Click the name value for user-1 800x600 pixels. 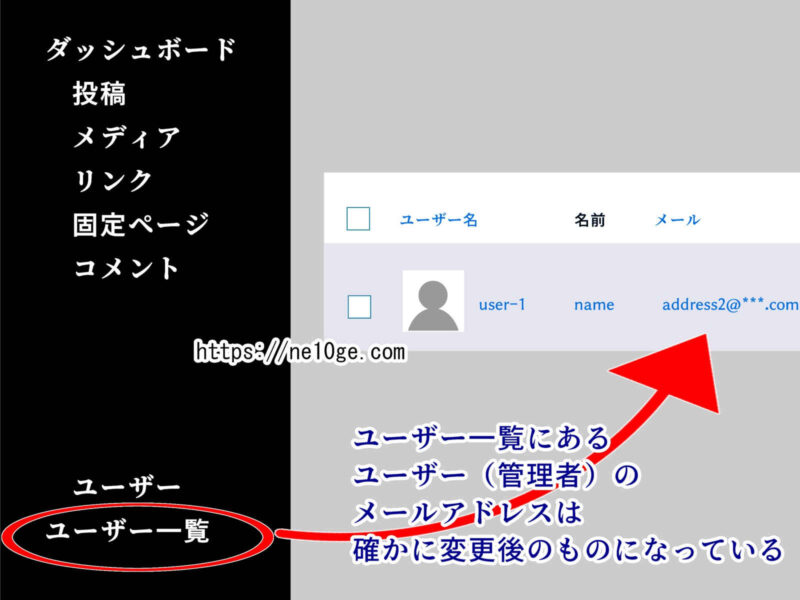coord(594,305)
